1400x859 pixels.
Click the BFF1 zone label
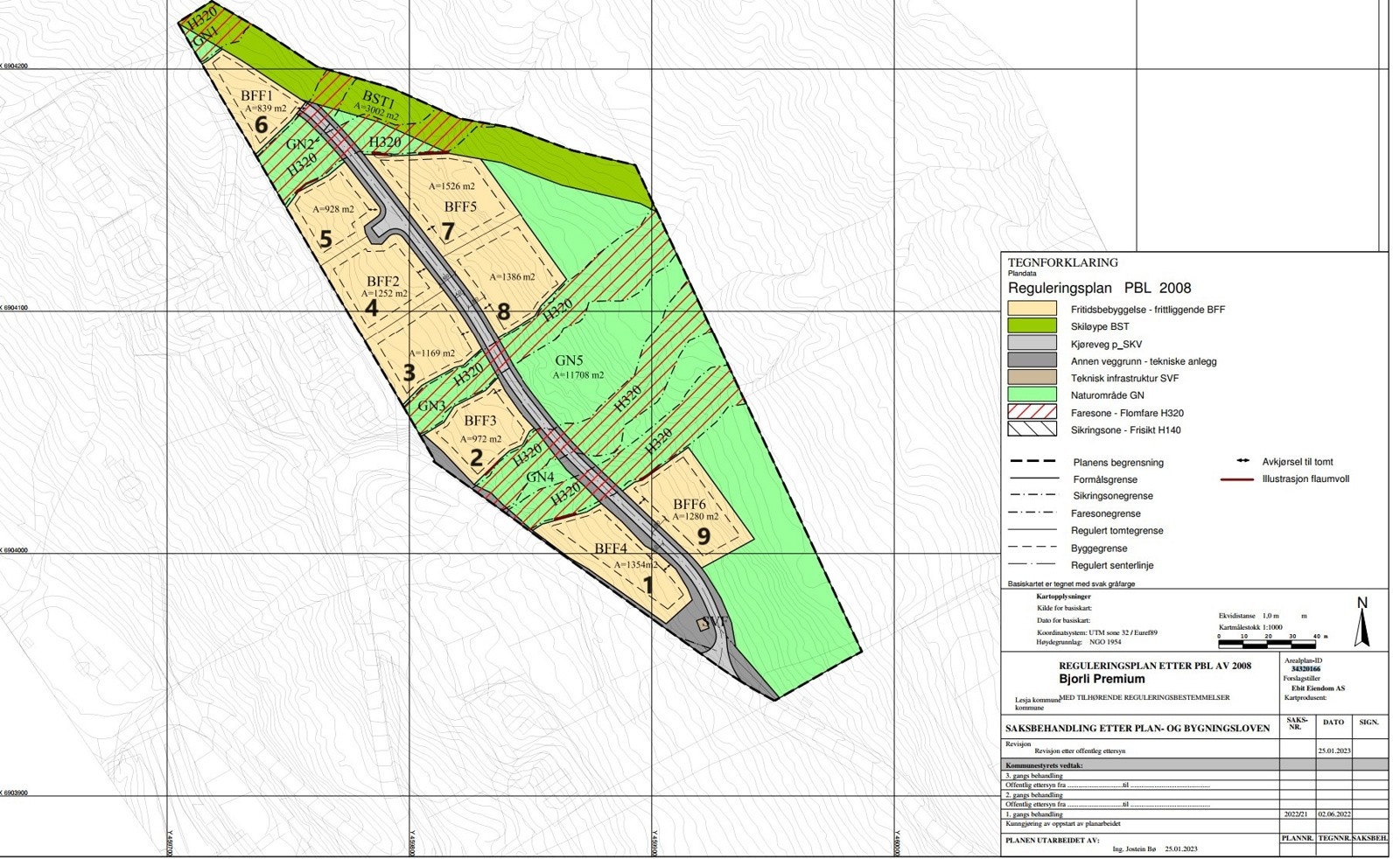tap(257, 95)
